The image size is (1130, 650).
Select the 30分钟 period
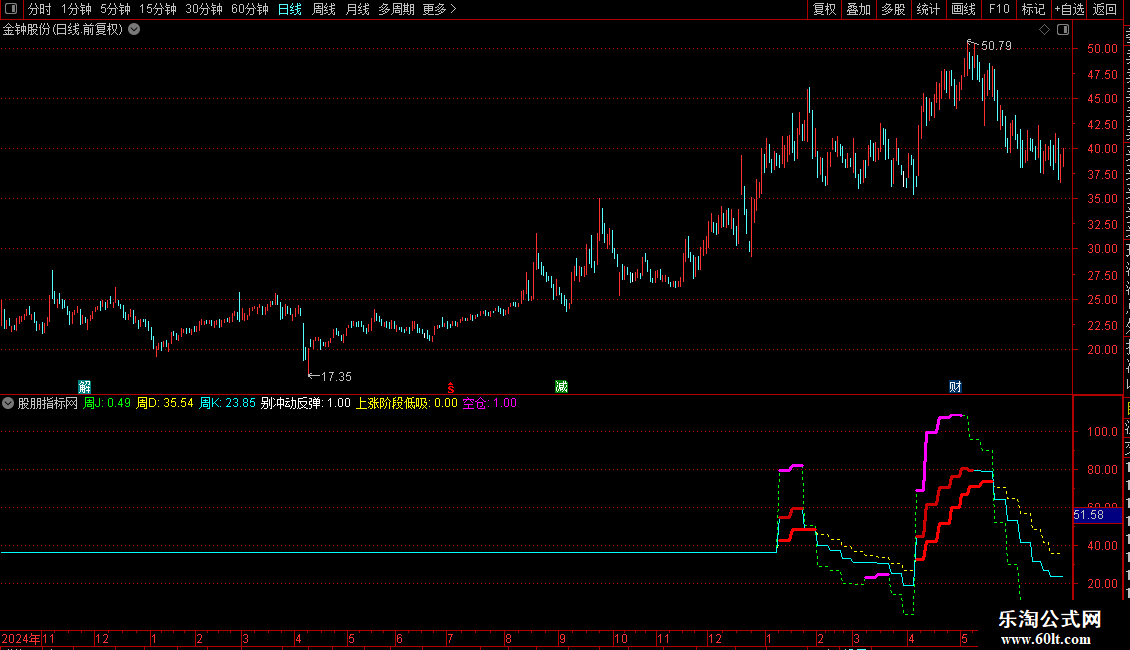204,9
